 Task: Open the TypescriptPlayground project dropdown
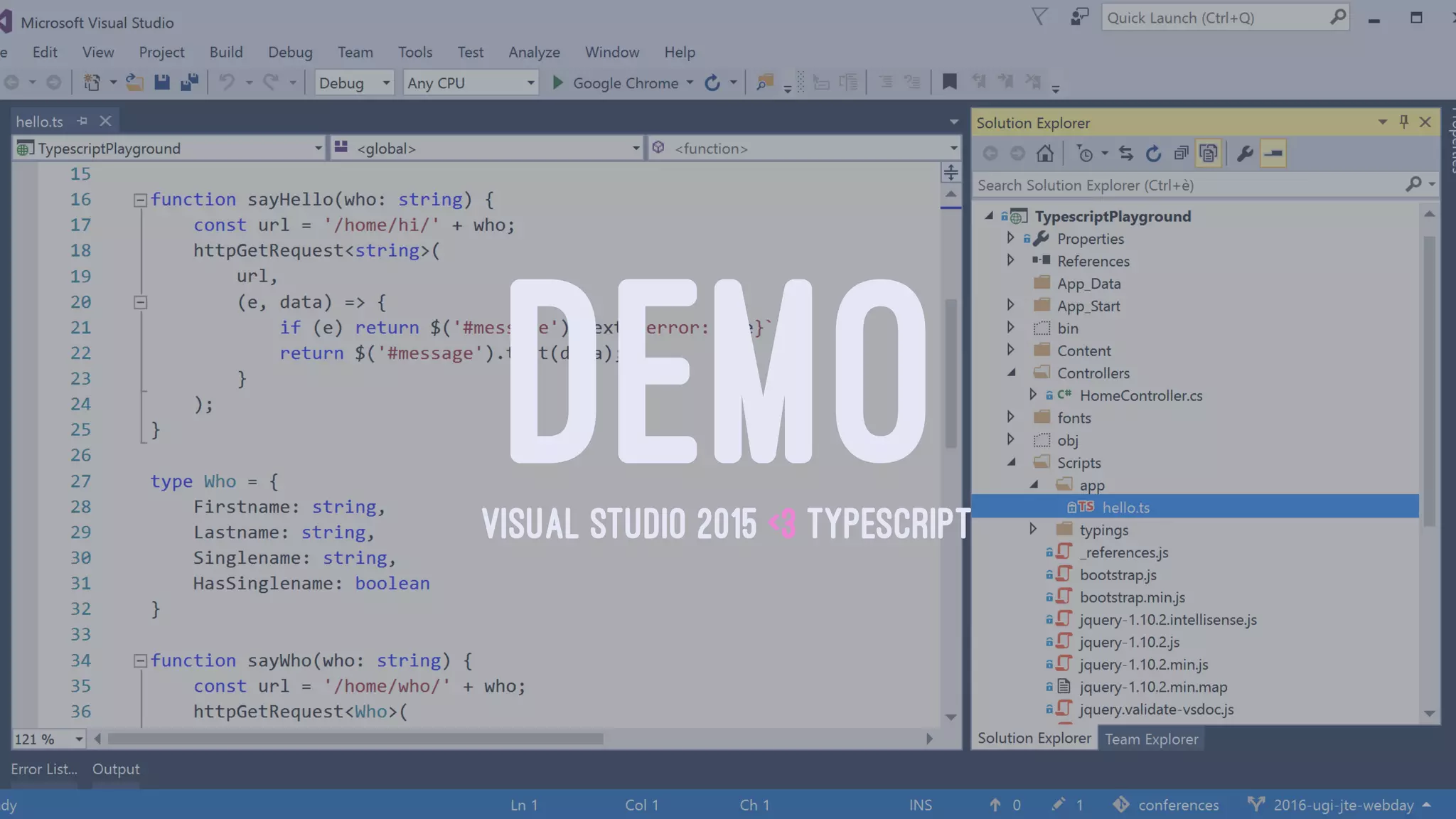[x=169, y=148]
